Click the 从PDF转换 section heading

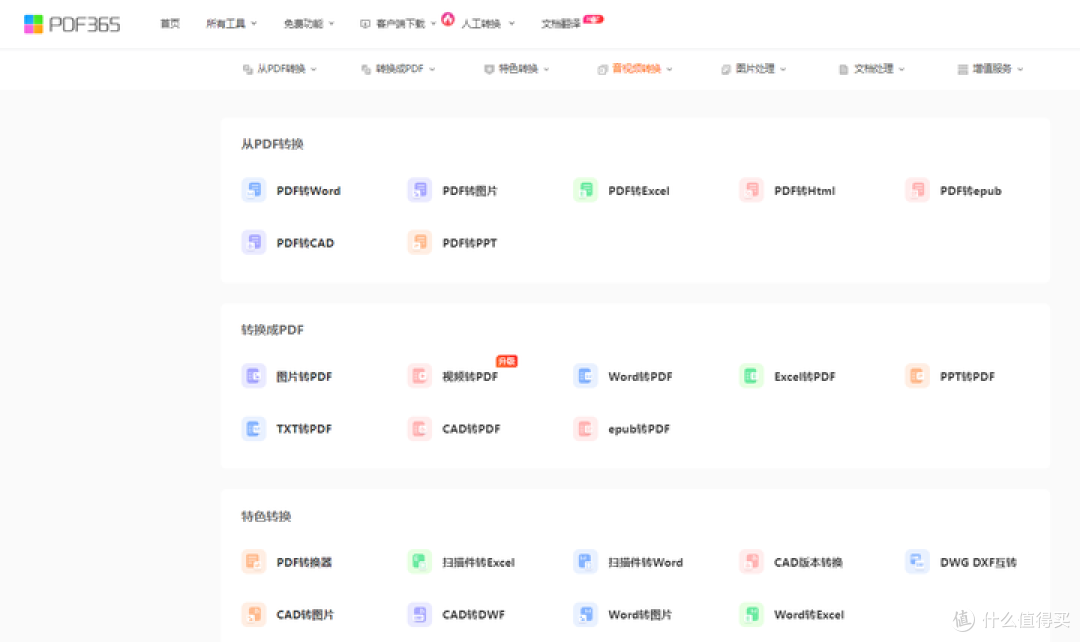tap(272, 144)
